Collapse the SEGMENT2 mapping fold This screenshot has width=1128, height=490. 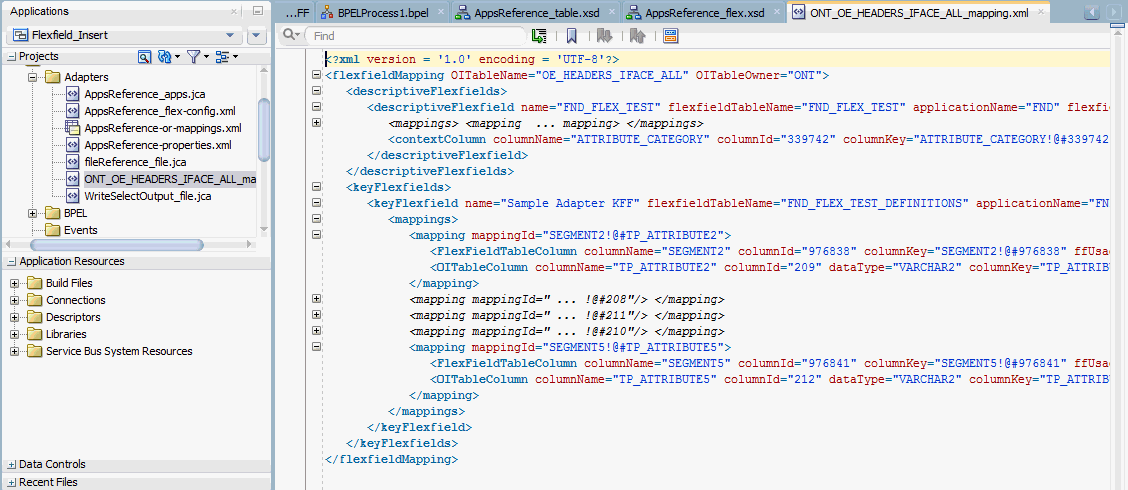click(x=315, y=235)
